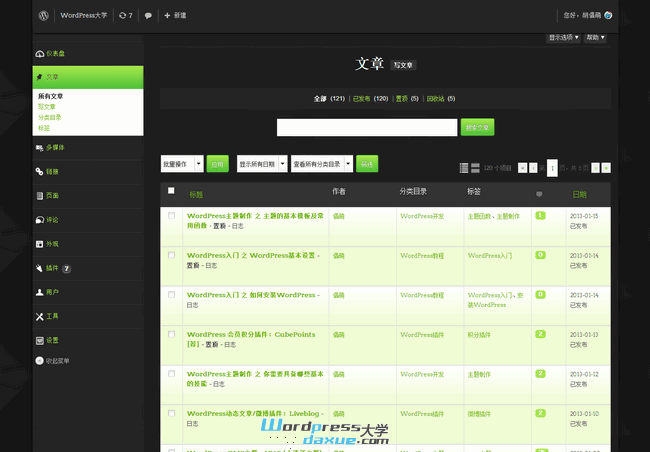Open the 回收站 (5) trash filter
The width and height of the screenshot is (650, 452).
point(441,99)
